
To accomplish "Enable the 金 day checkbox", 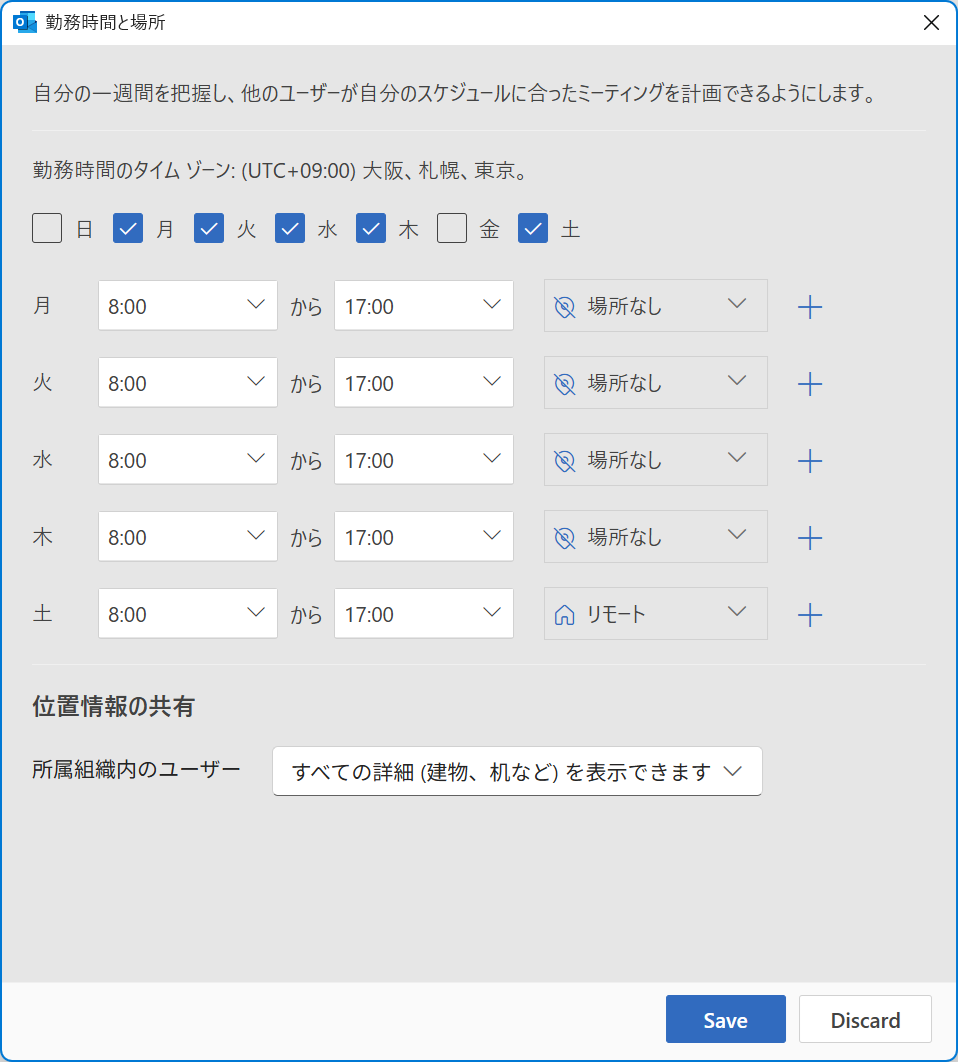I will (451, 228).
